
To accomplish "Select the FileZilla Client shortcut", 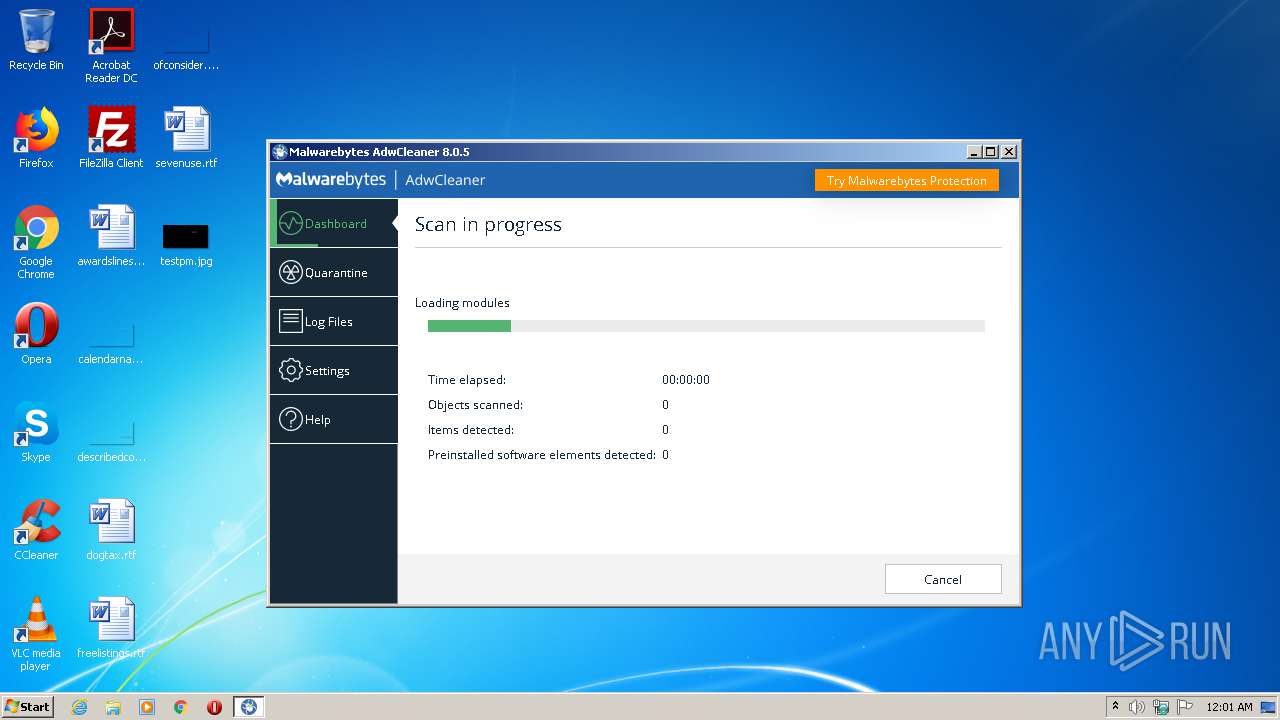I will (x=111, y=138).
